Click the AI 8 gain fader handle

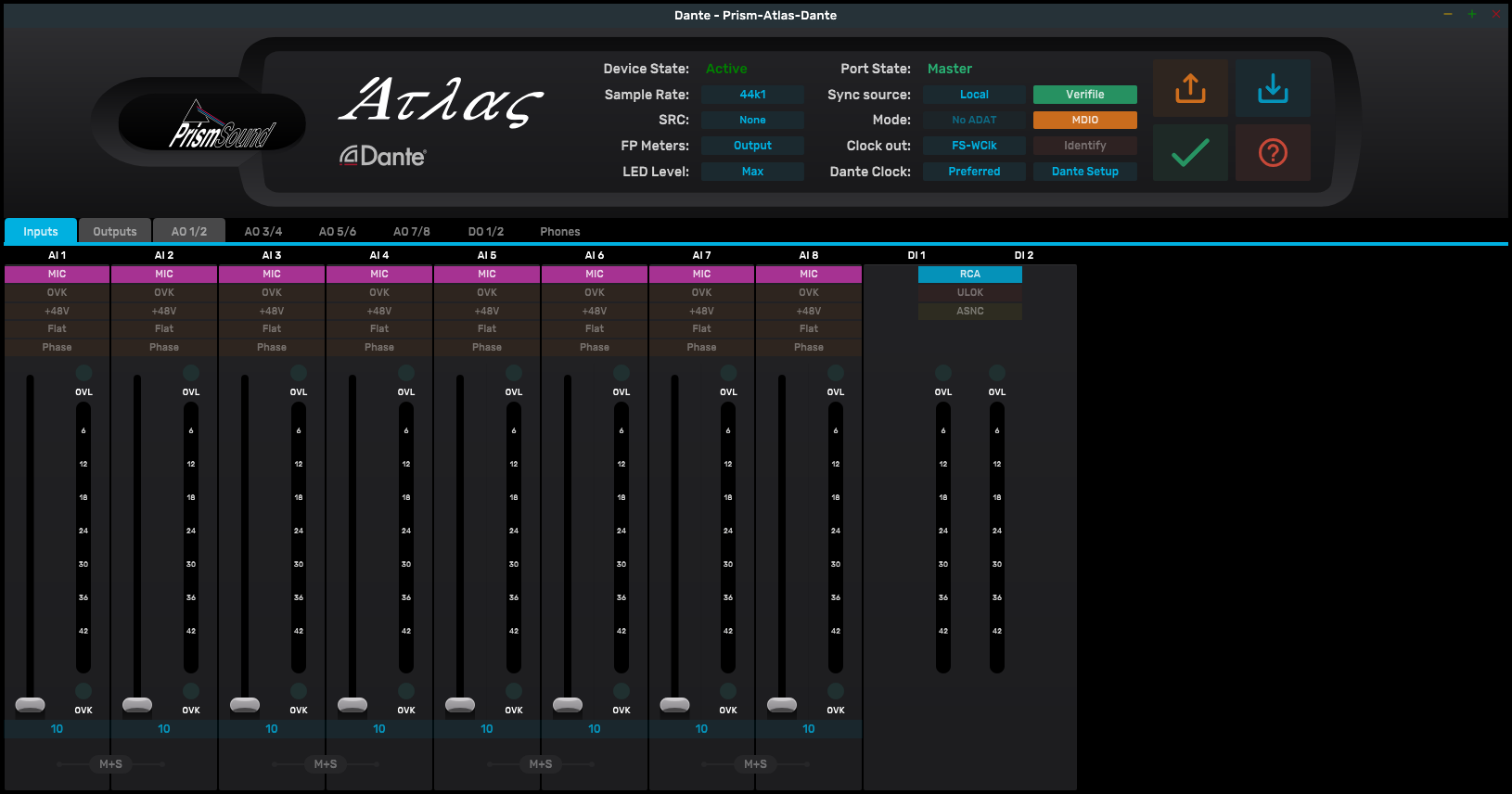782,706
